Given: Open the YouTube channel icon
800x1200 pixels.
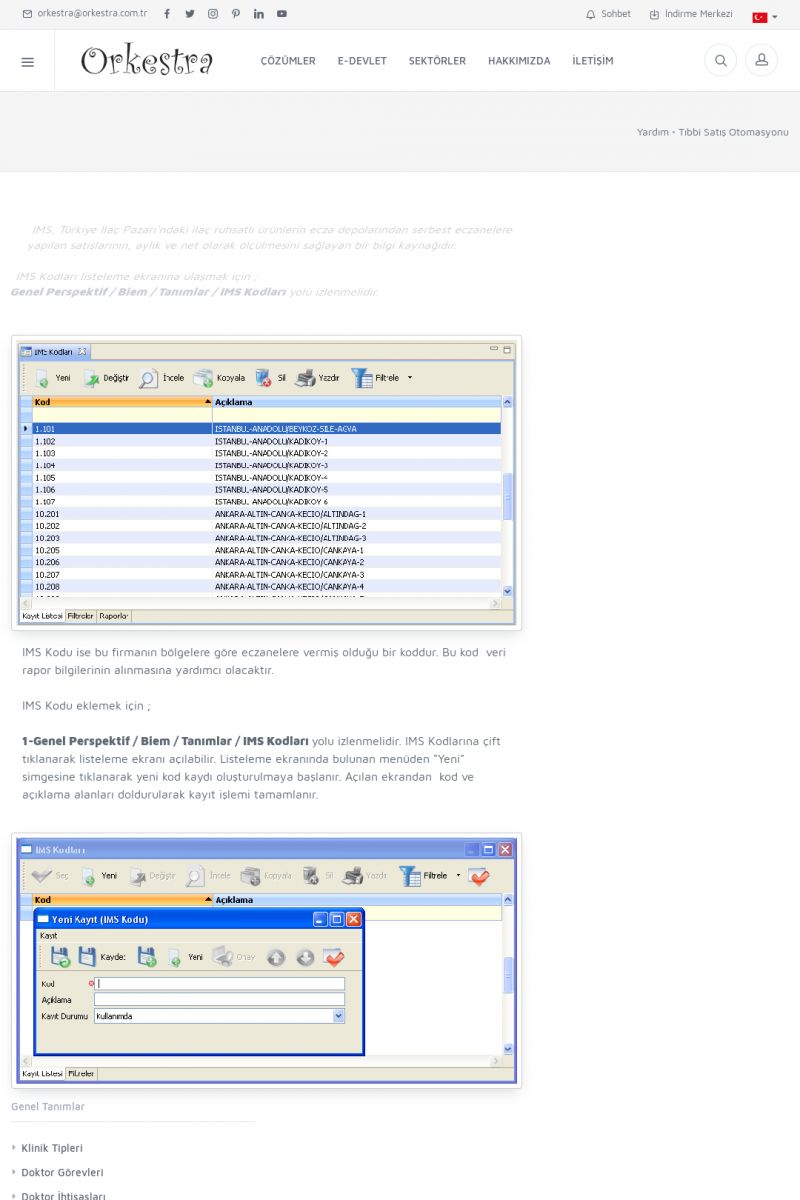Looking at the screenshot, I should [x=282, y=14].
